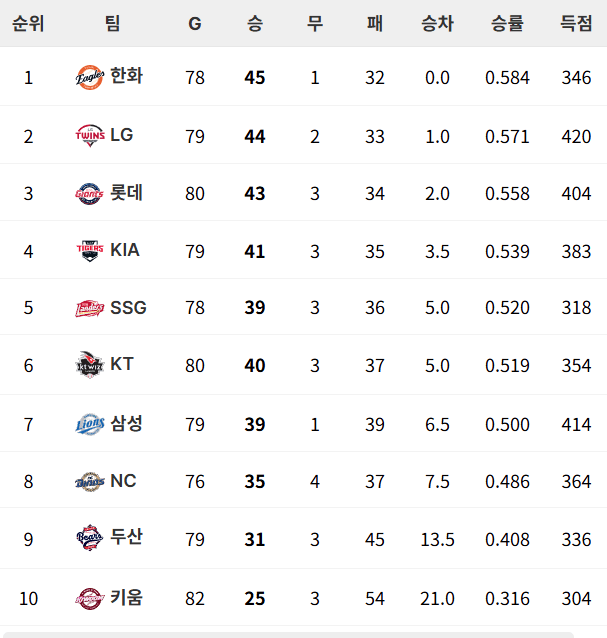607x638 pixels.
Task: Sort by the 순위 column header
Action: [x=28, y=23]
